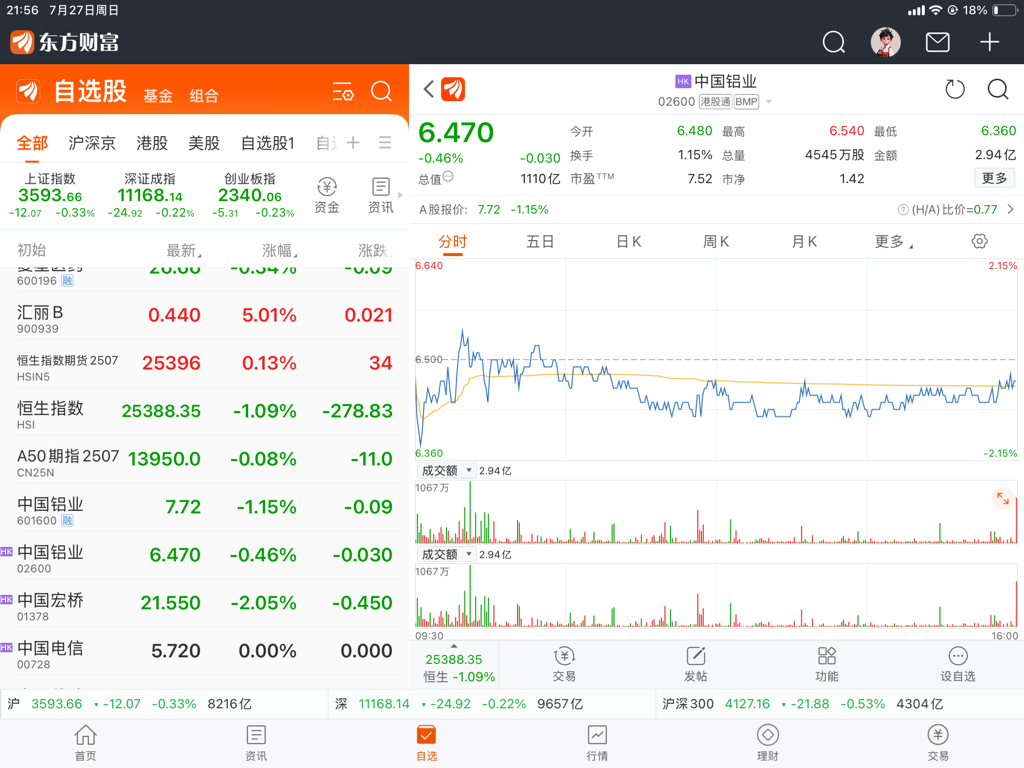Select the 恒生指数 HSI row
Image resolution: width=1024 pixels, height=768 pixels.
point(204,412)
